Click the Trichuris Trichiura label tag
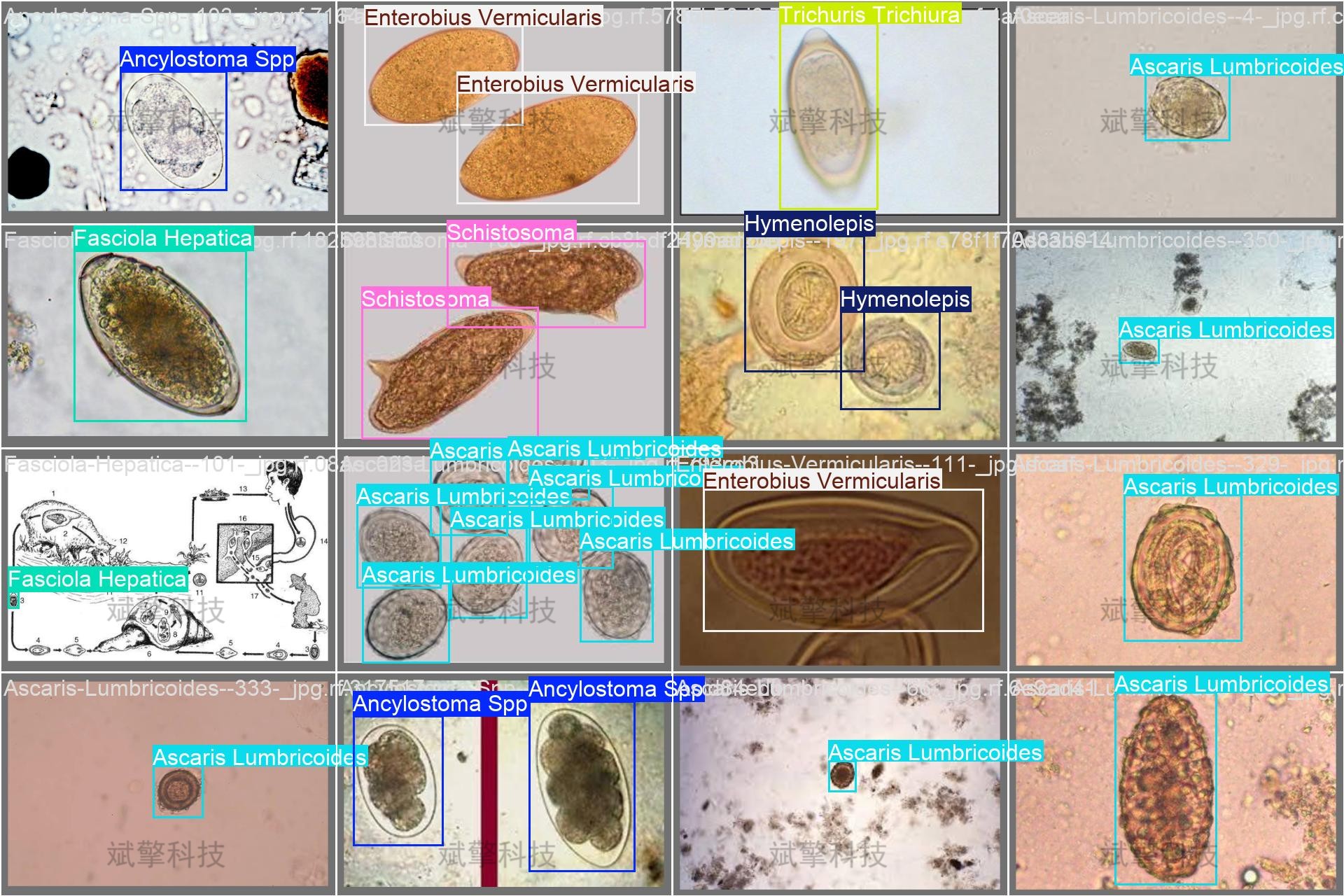Image resolution: width=1344 pixels, height=896 pixels. (x=869, y=15)
